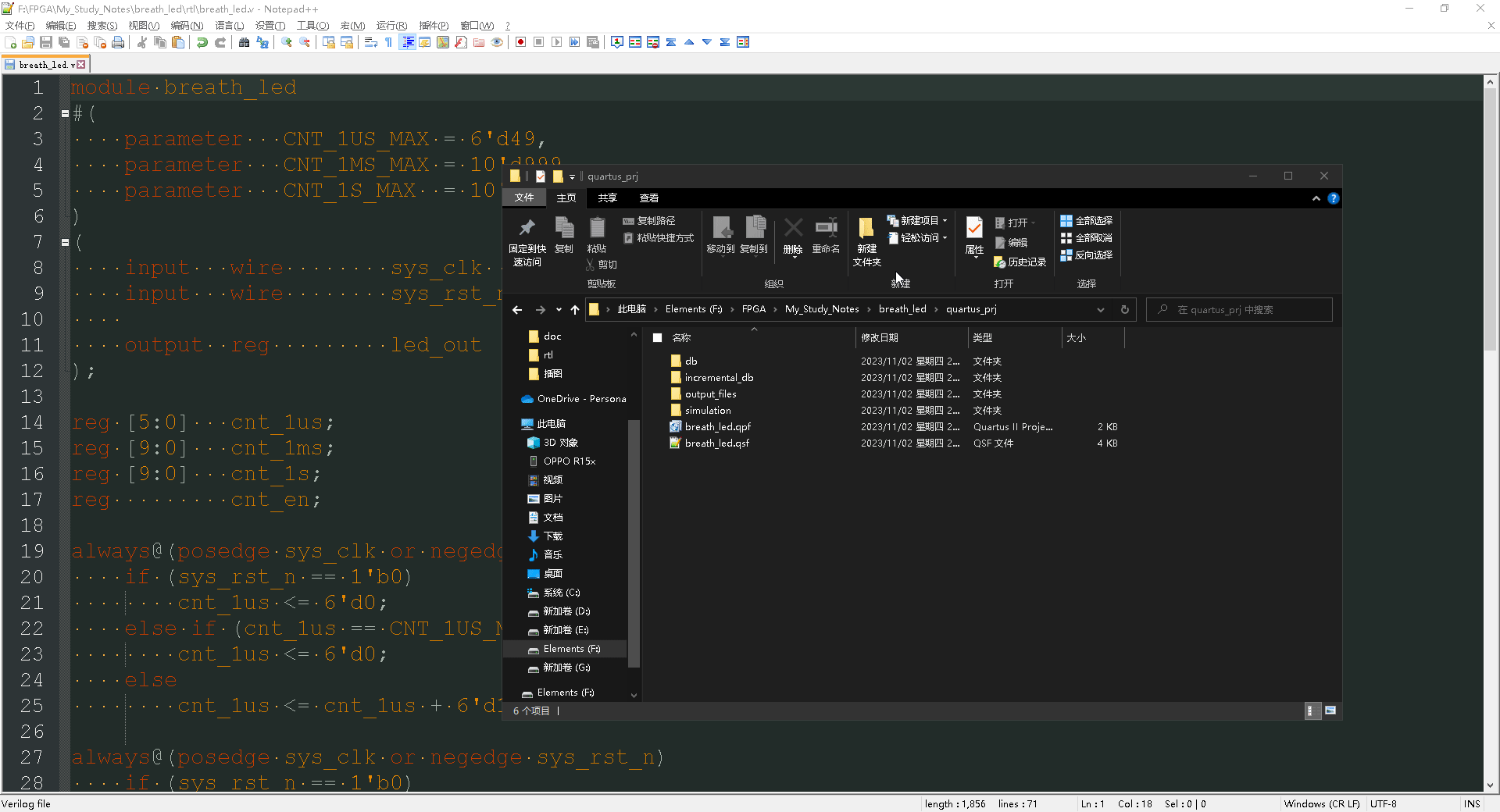Click Elements (F:) drive in navigation tree

point(571,649)
